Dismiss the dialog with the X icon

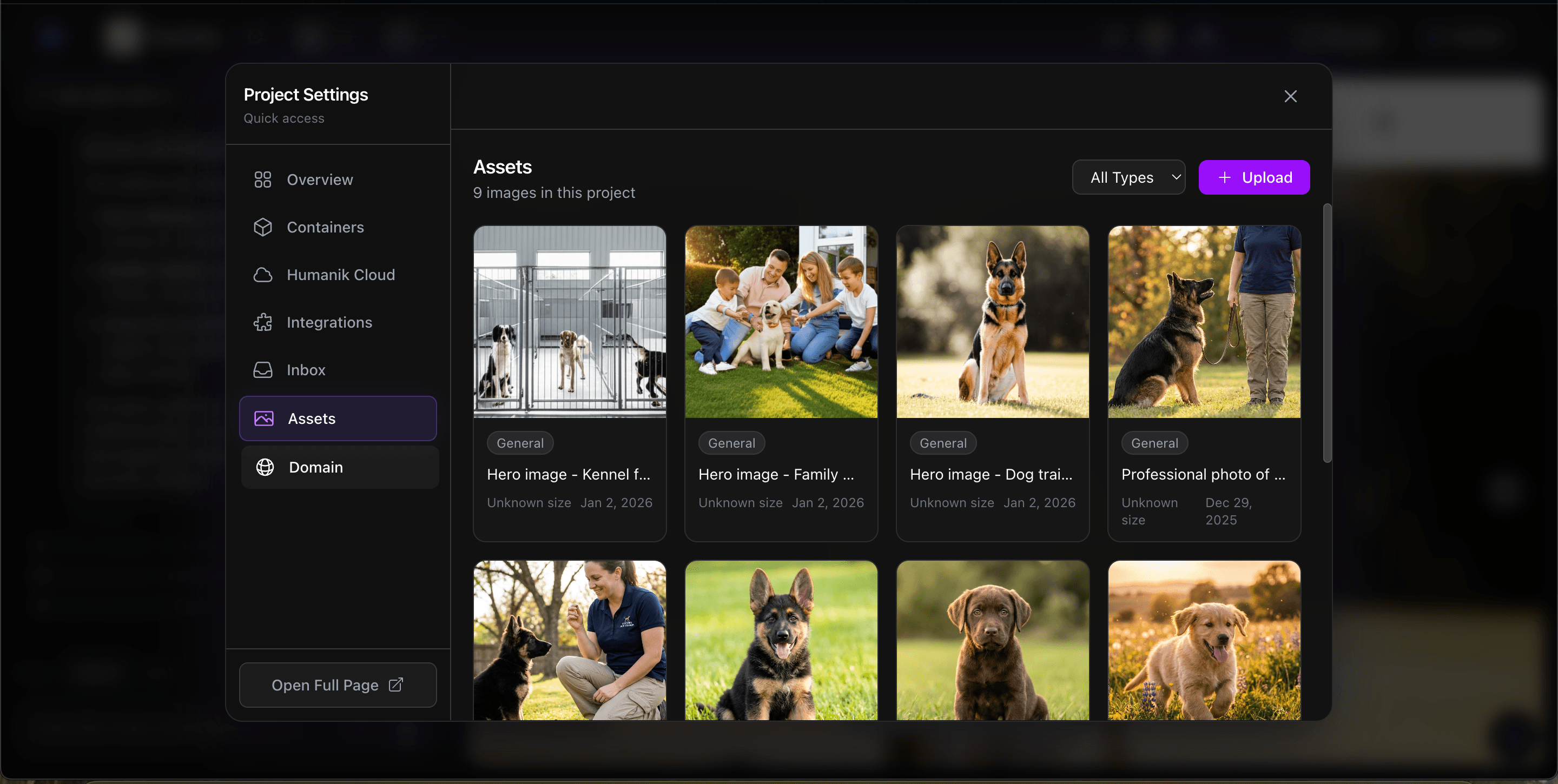coord(1291,96)
